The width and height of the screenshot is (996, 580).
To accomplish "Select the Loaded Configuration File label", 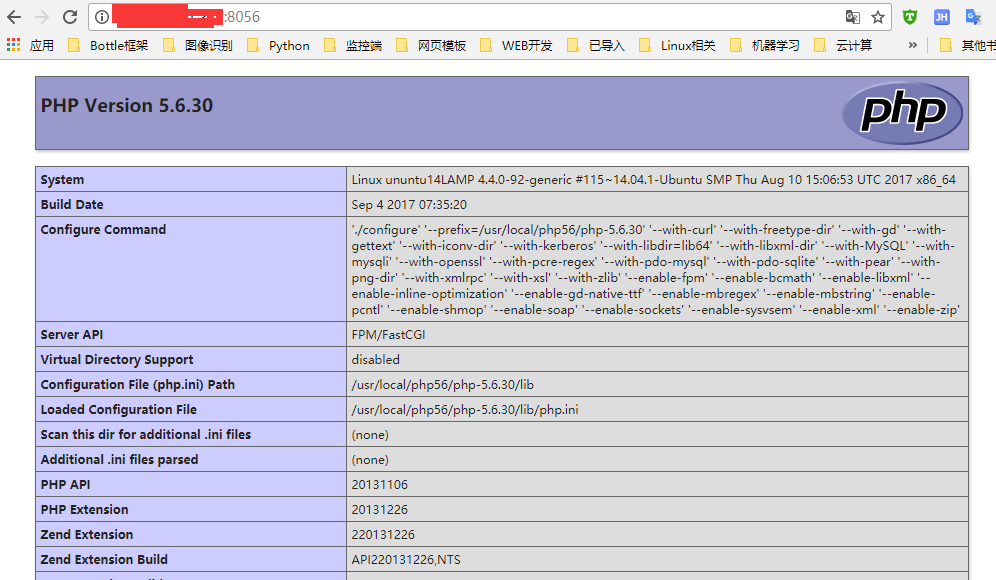I will (x=119, y=410).
